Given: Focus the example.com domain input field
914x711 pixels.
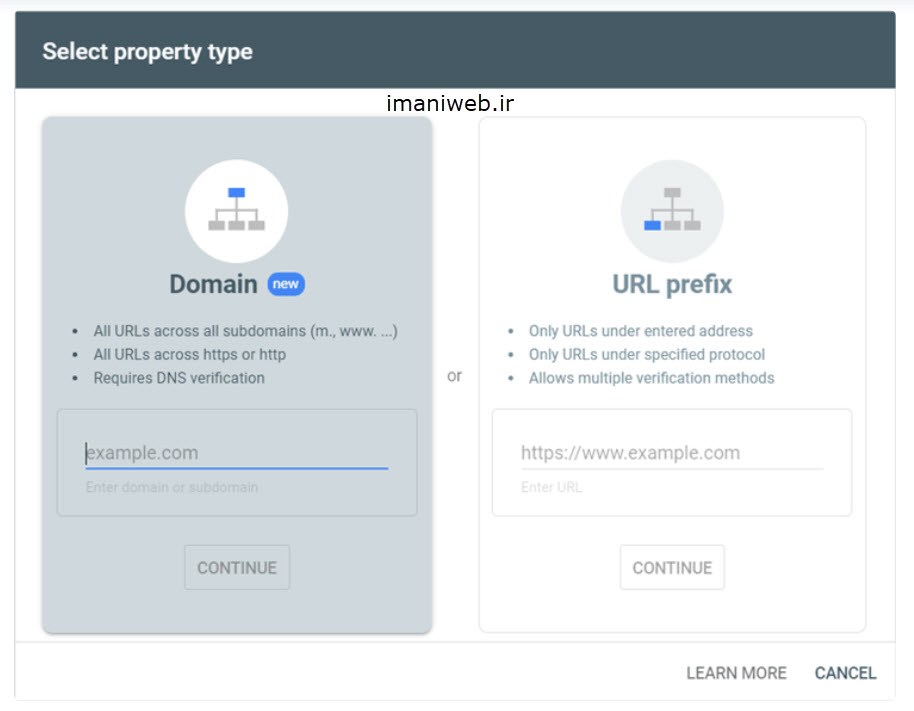Looking at the screenshot, I should click(x=236, y=453).
